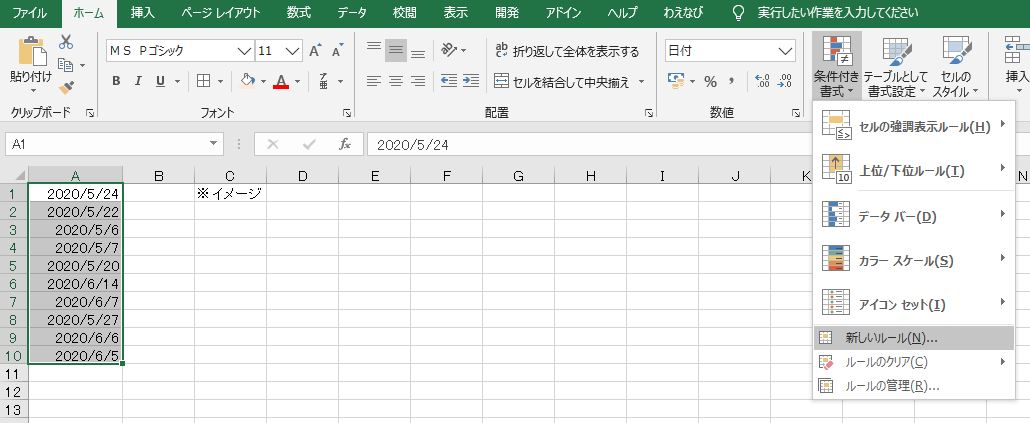This screenshot has width=1030, height=423.
Task: Click the phonetic guide (ふりがな) icon
Action: point(323,81)
